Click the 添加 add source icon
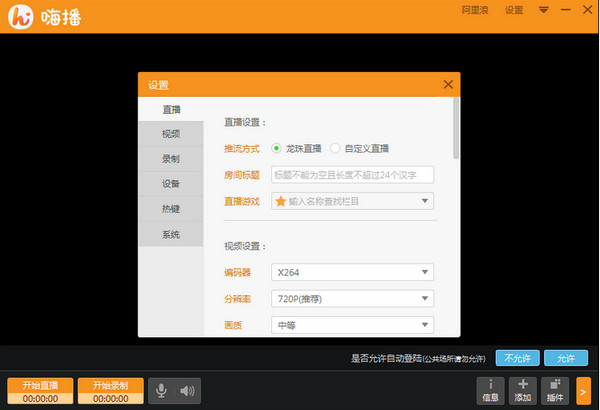Image resolution: width=600 pixels, height=410 pixels. click(522, 390)
